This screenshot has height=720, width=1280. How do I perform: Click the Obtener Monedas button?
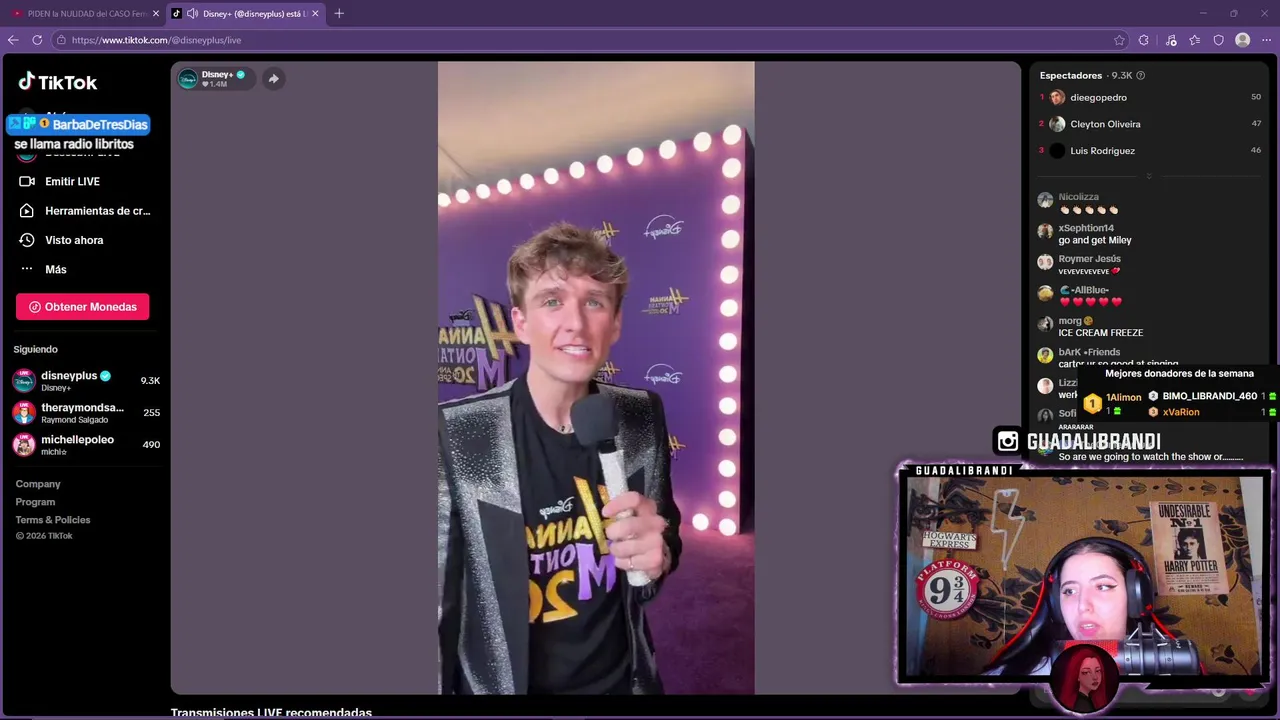tap(82, 307)
